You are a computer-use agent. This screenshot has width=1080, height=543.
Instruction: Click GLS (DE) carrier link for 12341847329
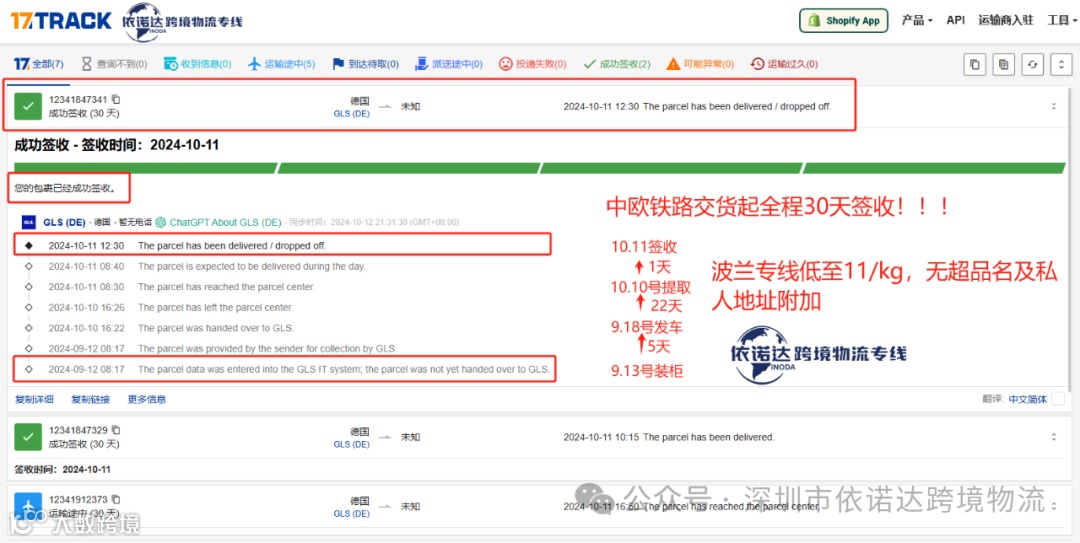351,444
